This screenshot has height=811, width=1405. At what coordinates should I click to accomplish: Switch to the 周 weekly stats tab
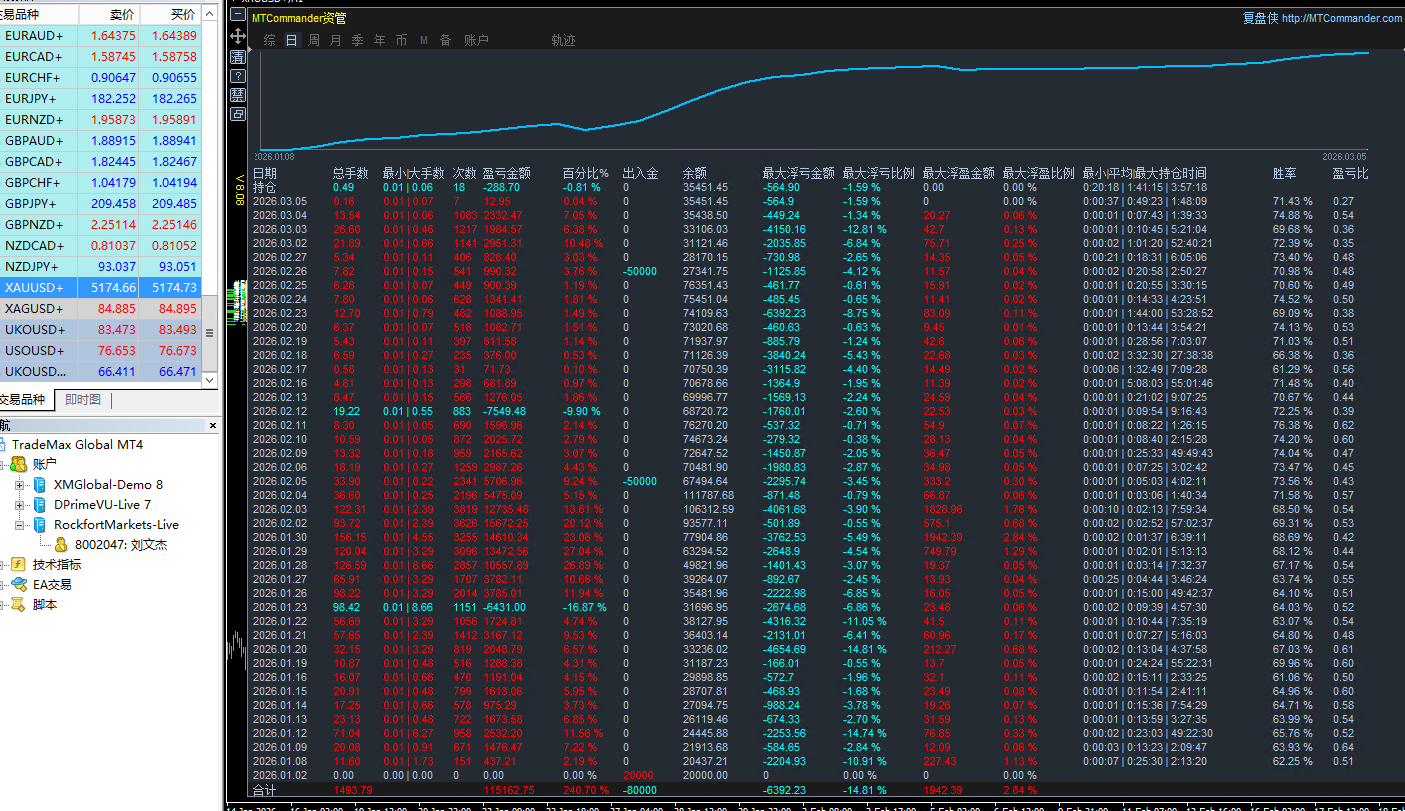point(314,41)
